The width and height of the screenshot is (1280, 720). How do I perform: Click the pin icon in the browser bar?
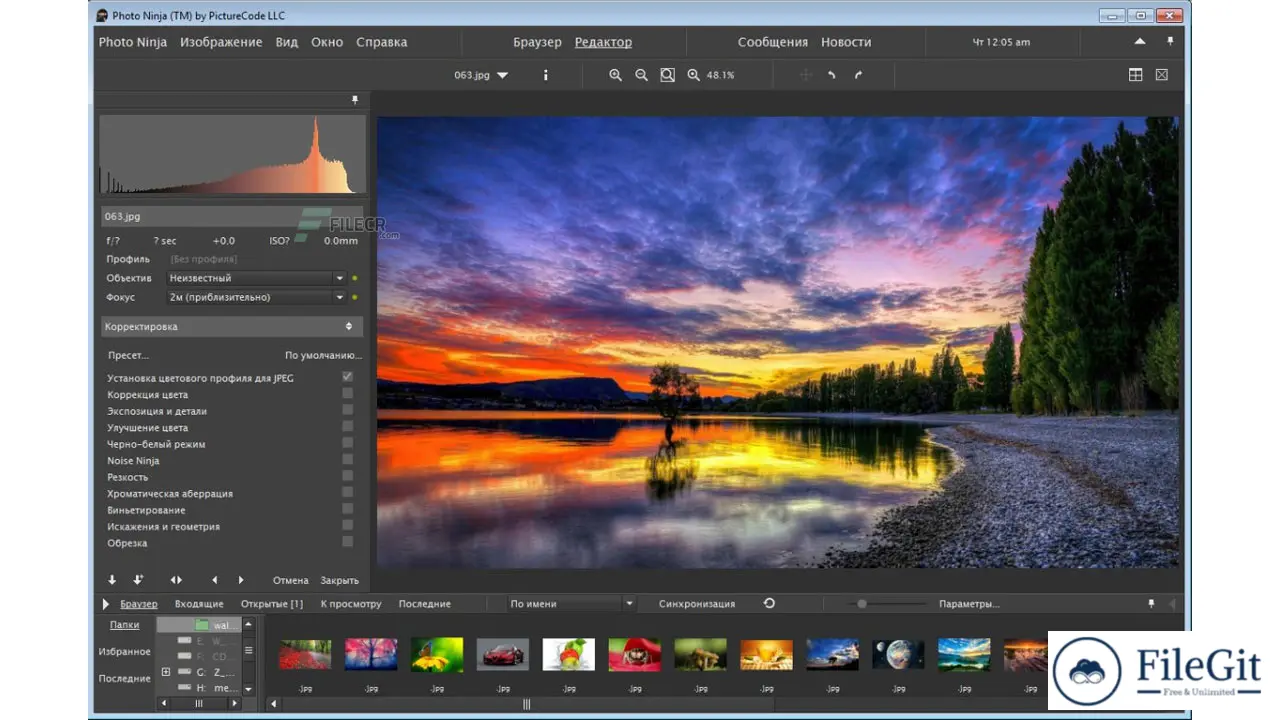click(x=1151, y=604)
